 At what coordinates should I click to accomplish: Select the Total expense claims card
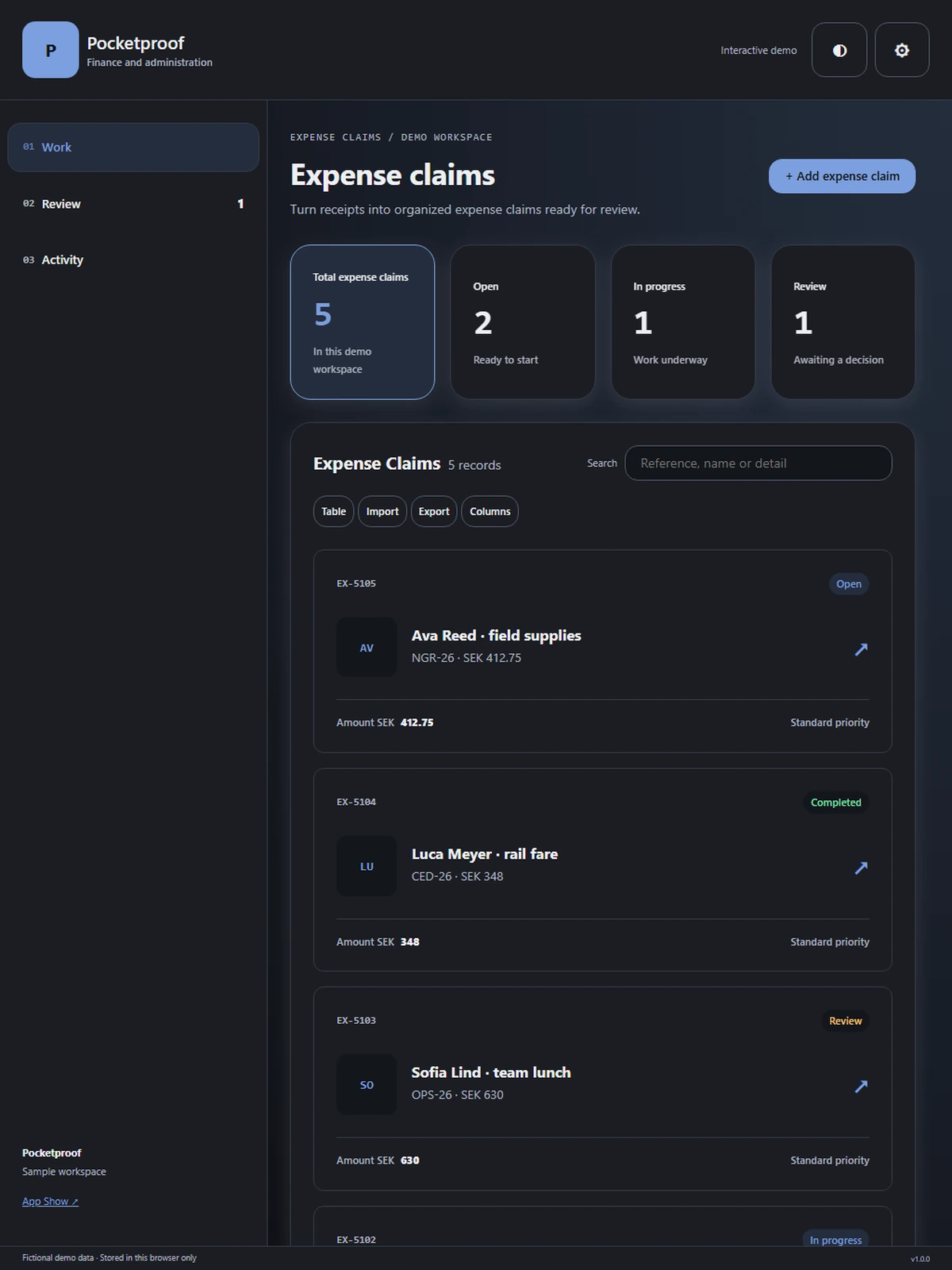[363, 322]
